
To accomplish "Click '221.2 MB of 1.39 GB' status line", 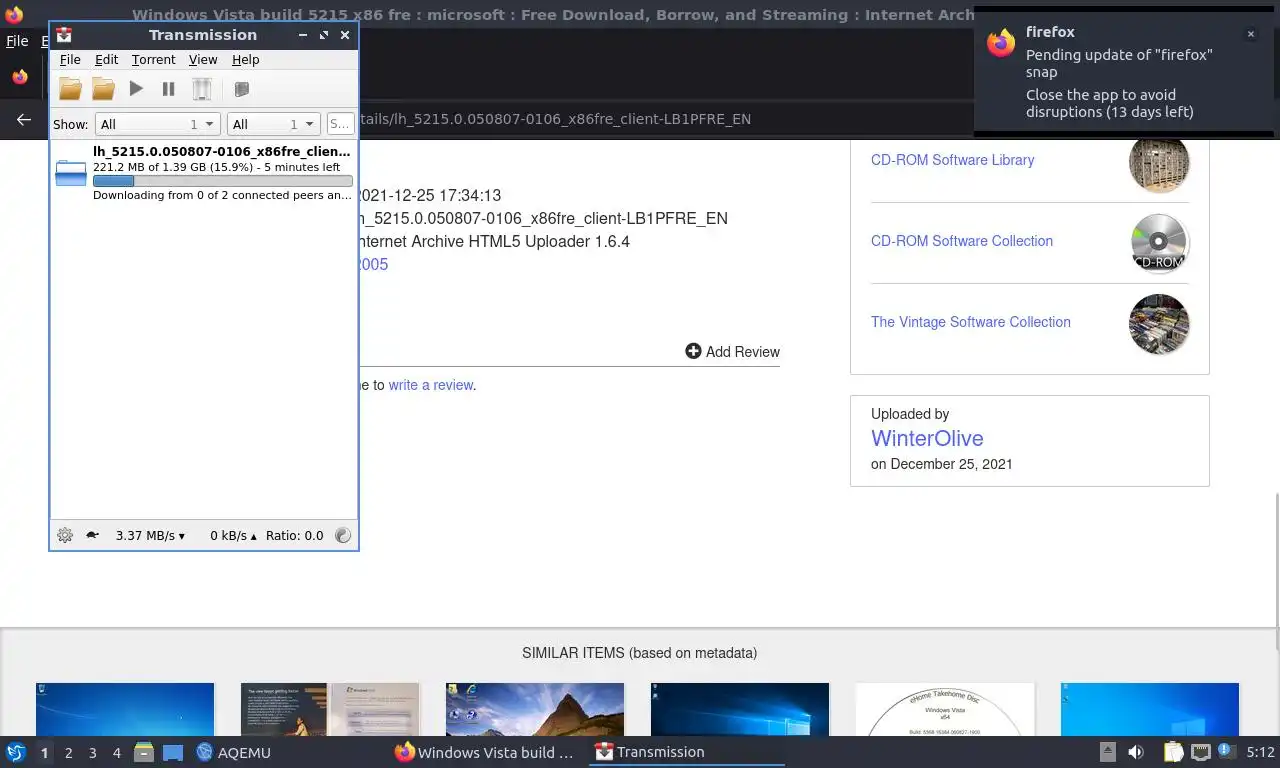I will point(217,167).
